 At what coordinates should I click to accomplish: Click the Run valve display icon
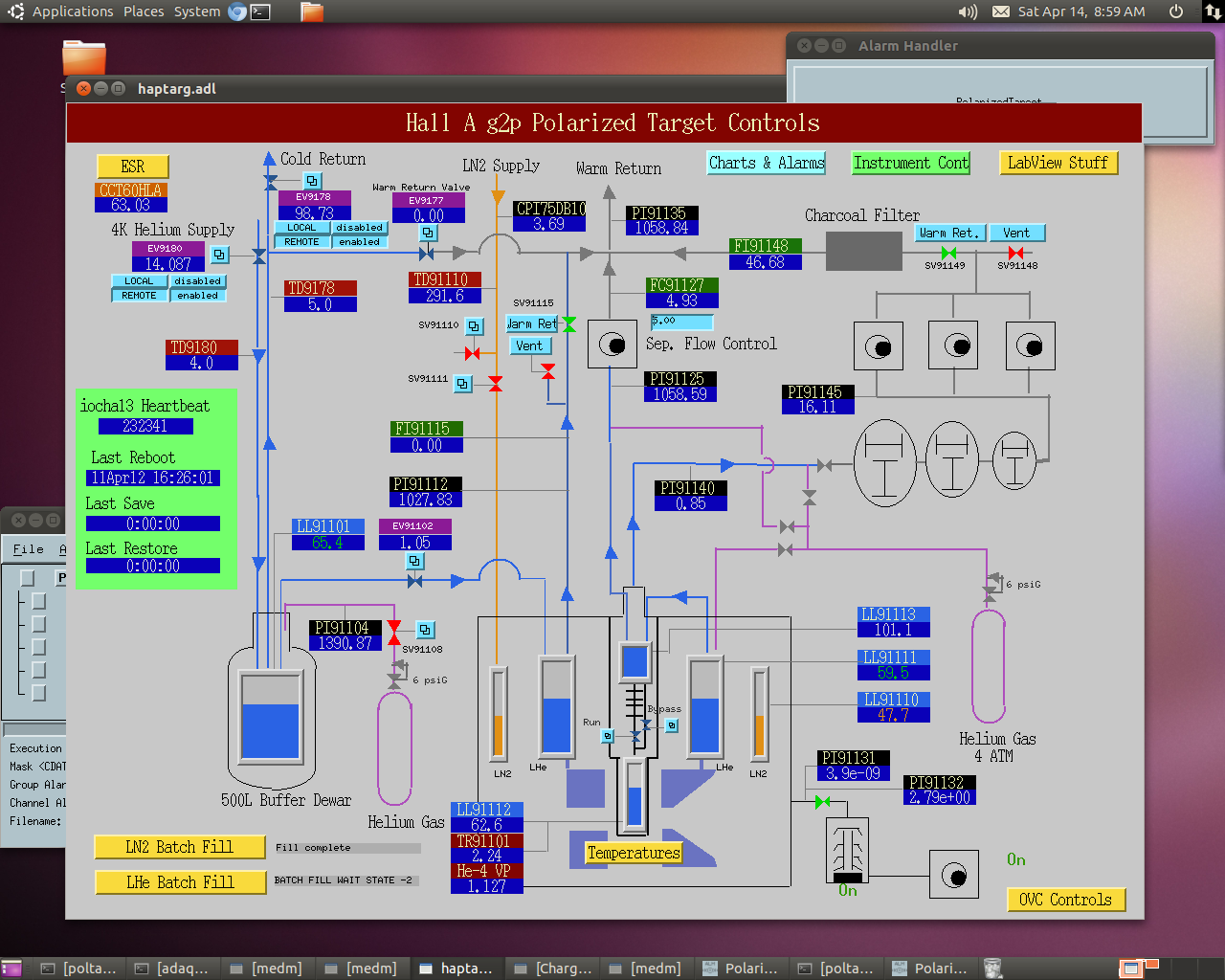607,736
